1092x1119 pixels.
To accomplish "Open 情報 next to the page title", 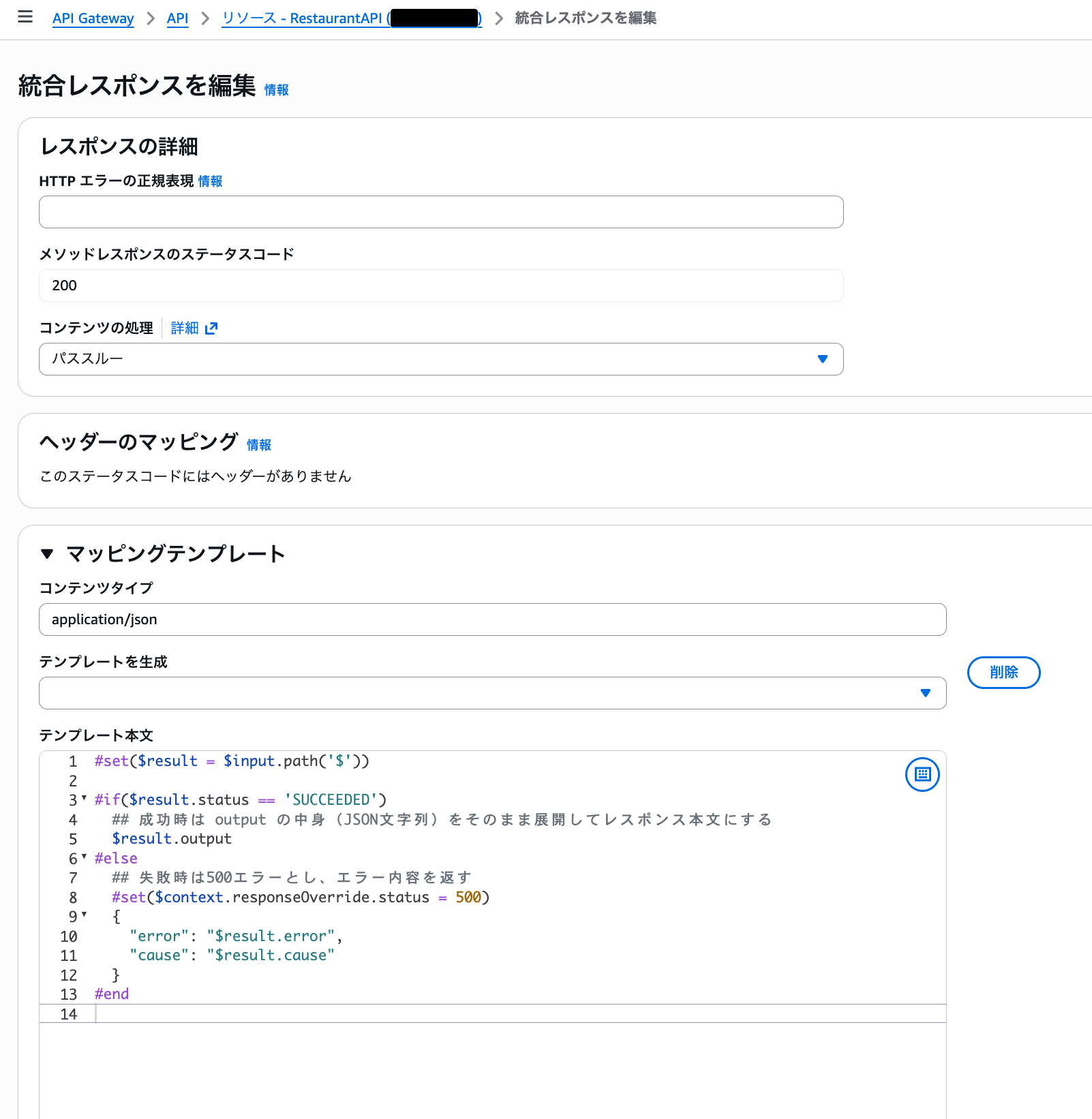I will tap(275, 89).
